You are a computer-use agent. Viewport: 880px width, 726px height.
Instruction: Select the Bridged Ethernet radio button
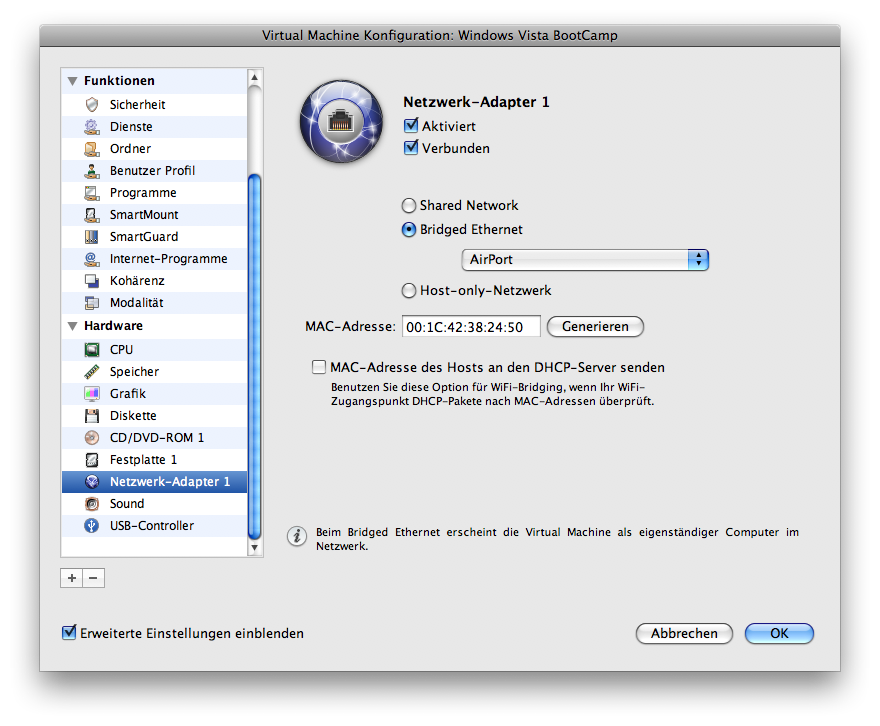[x=409, y=230]
